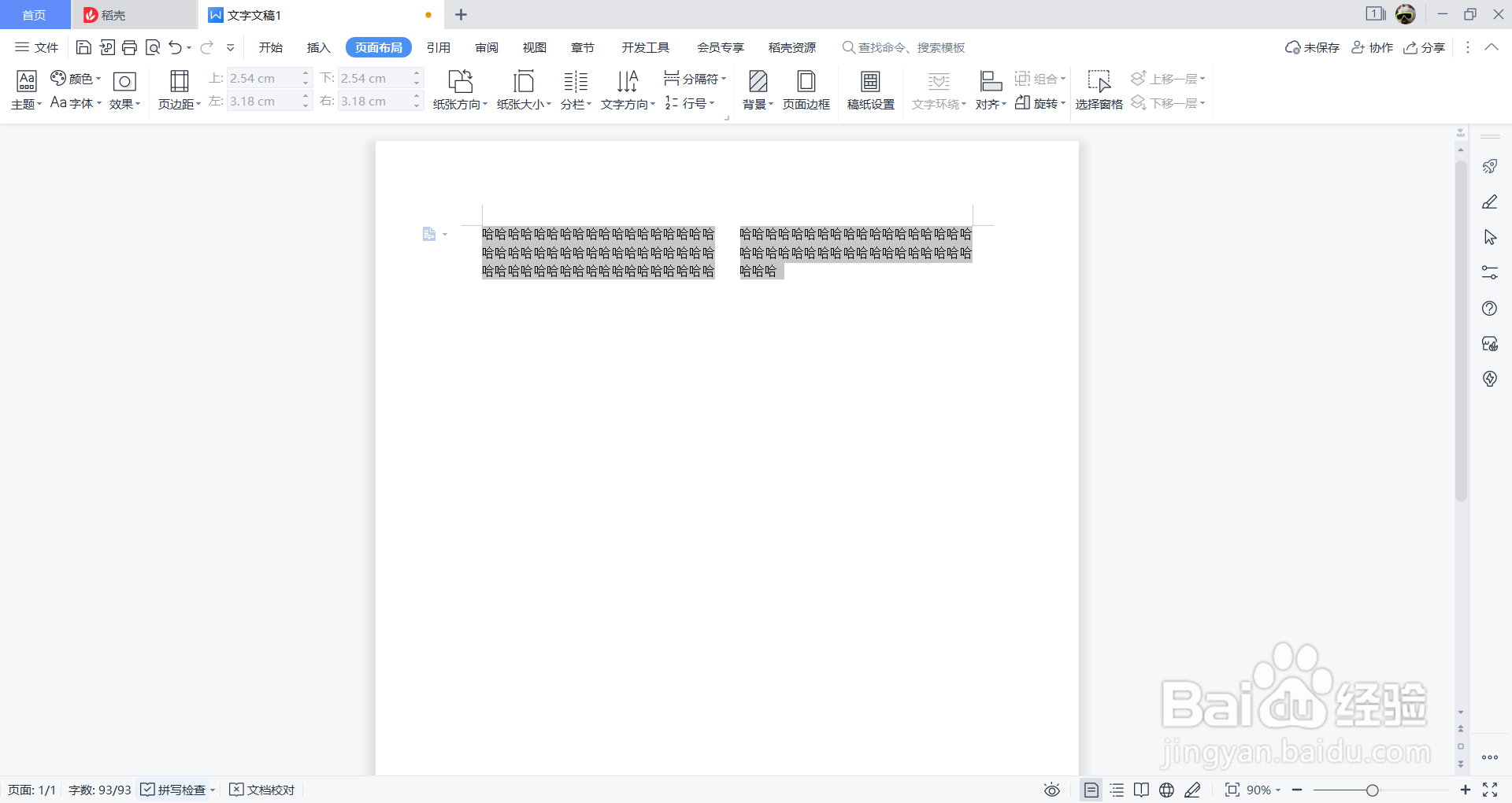
Task: Click the sliders settings icon in right sidebar
Action: tap(1490, 272)
